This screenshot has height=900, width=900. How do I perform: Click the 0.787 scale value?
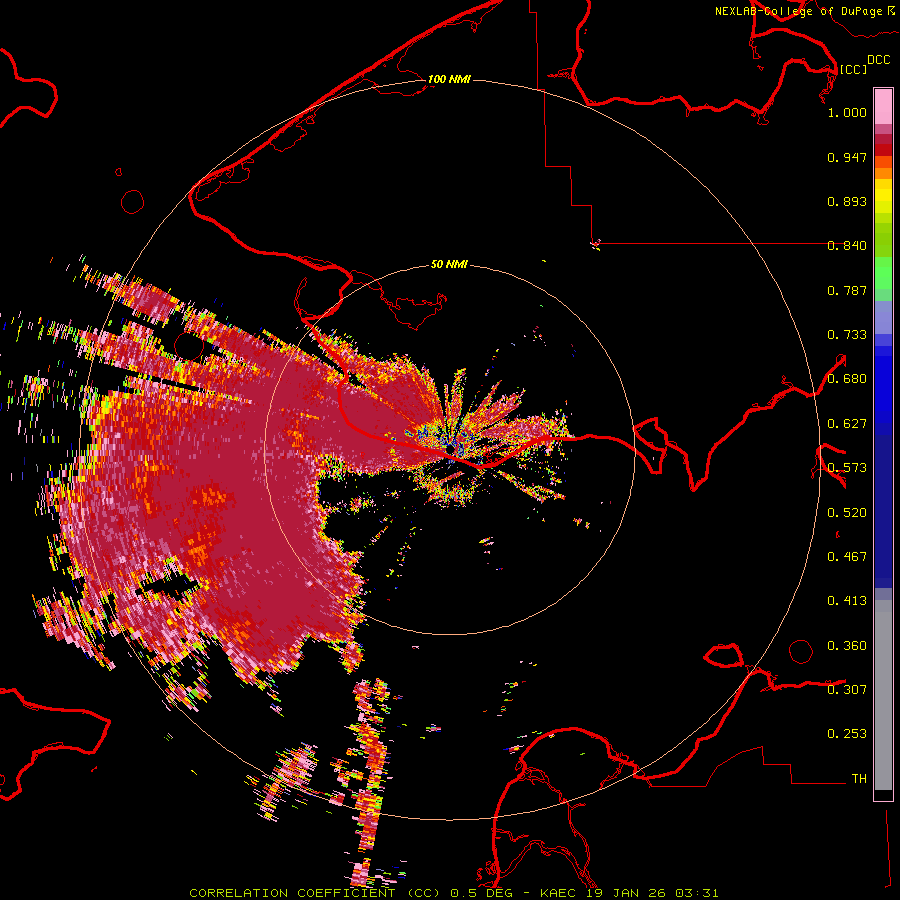pyautogui.click(x=847, y=290)
